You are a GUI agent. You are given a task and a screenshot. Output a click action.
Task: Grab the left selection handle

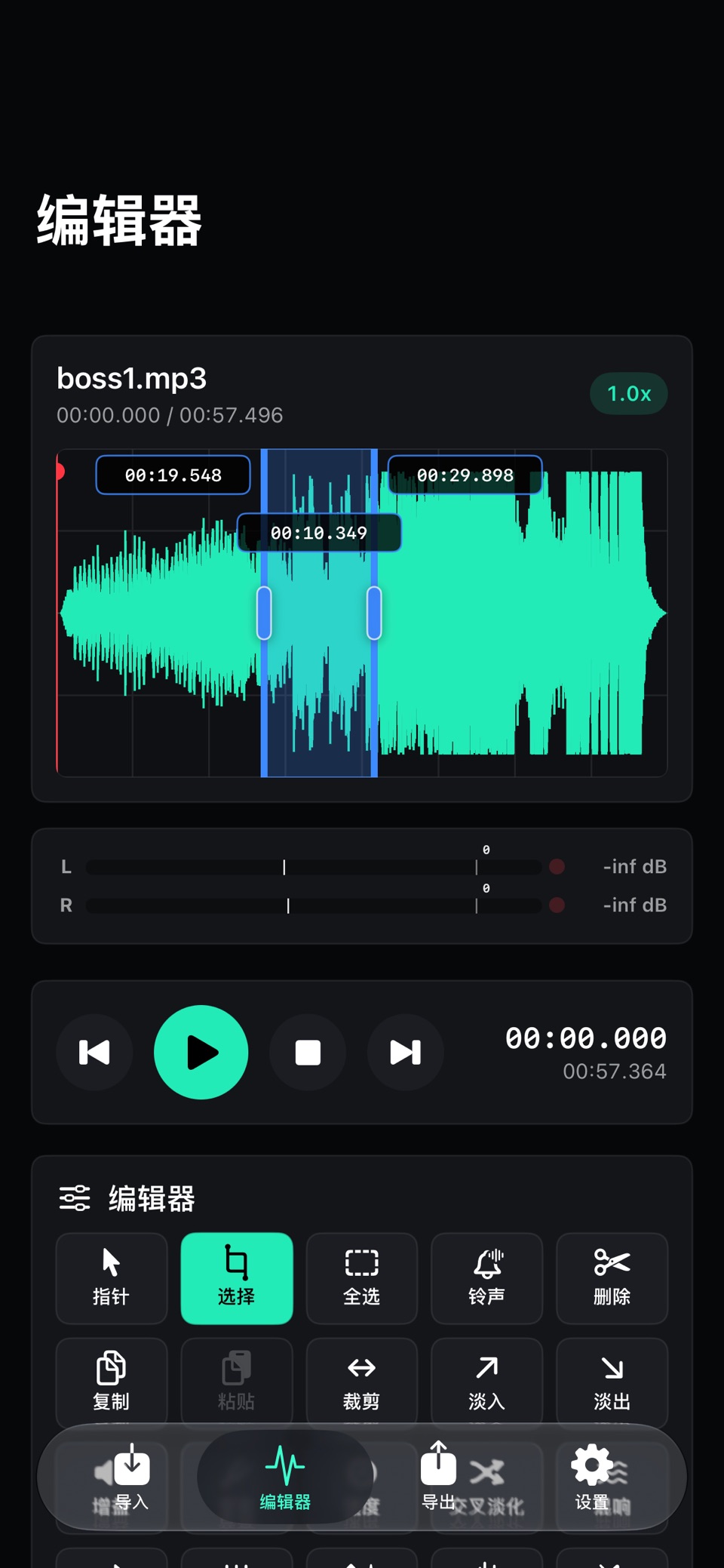pyautogui.click(x=264, y=613)
